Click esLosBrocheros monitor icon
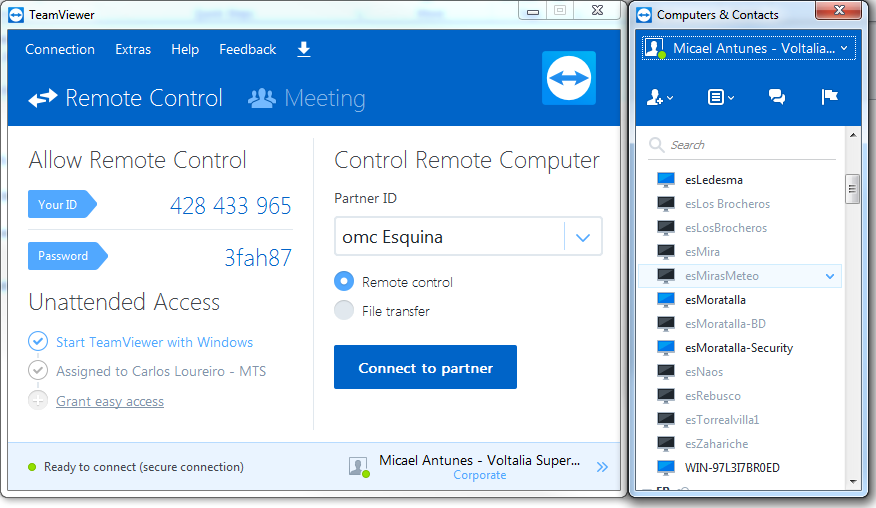 (x=666, y=228)
